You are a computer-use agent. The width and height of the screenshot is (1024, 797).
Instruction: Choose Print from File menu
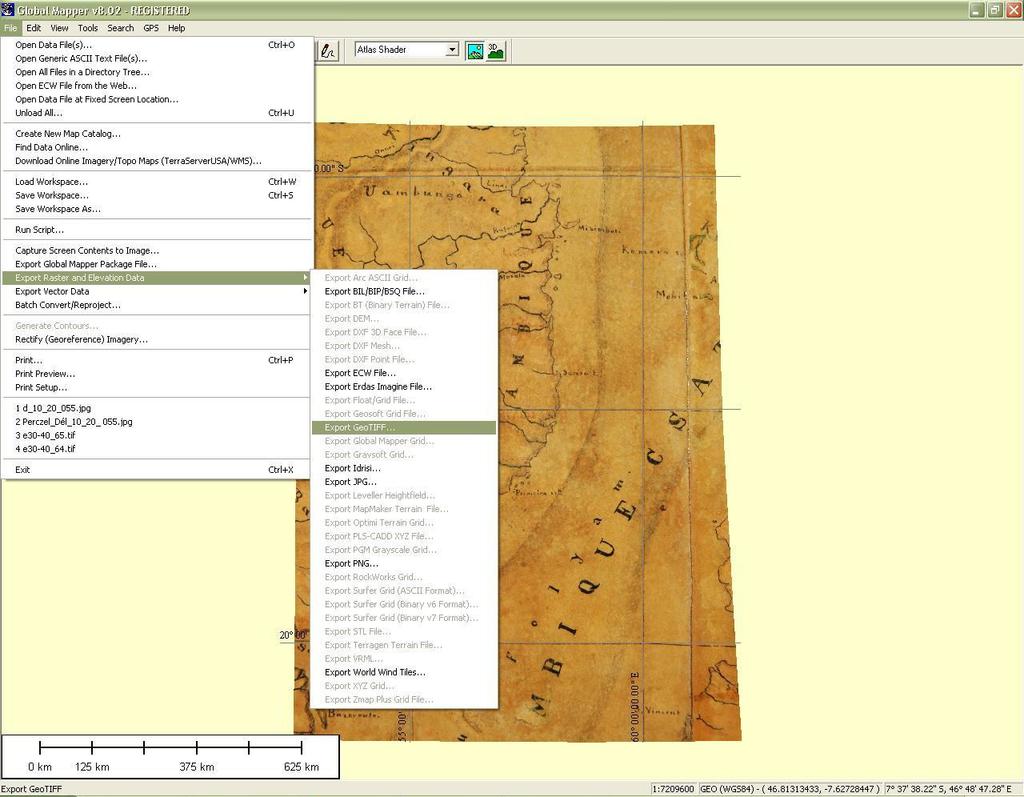pyautogui.click(x=156, y=360)
